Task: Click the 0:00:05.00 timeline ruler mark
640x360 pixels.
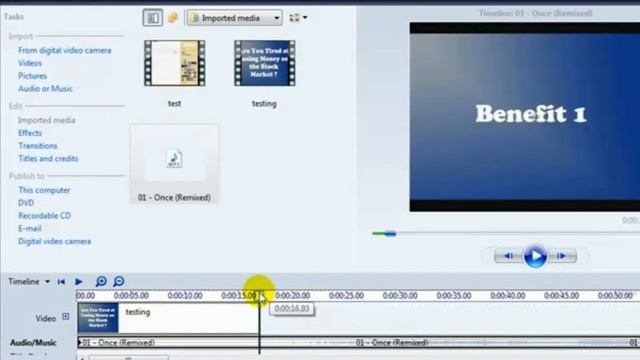Action: [x=131, y=296]
